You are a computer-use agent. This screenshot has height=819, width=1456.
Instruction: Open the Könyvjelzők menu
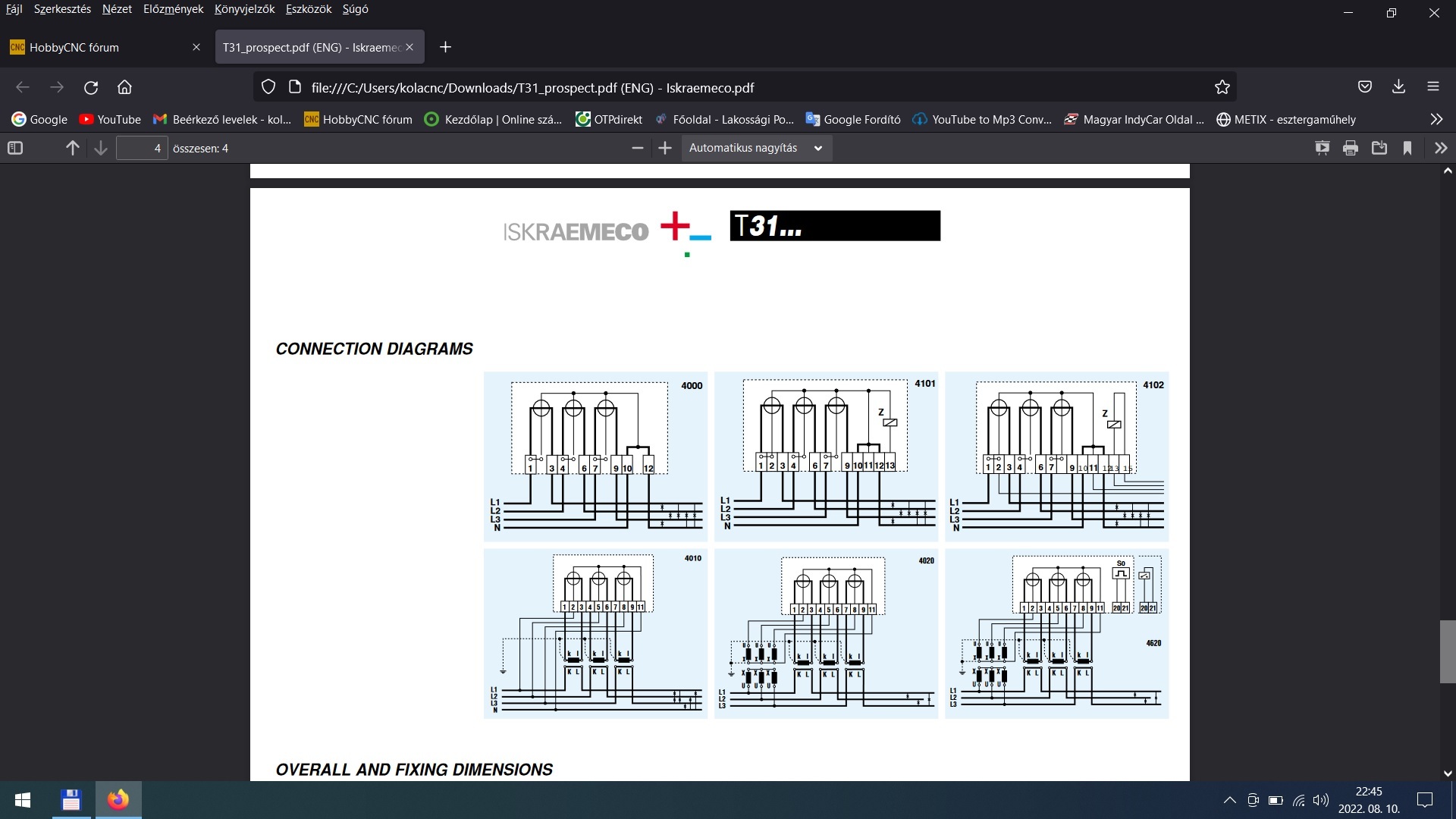coord(244,9)
